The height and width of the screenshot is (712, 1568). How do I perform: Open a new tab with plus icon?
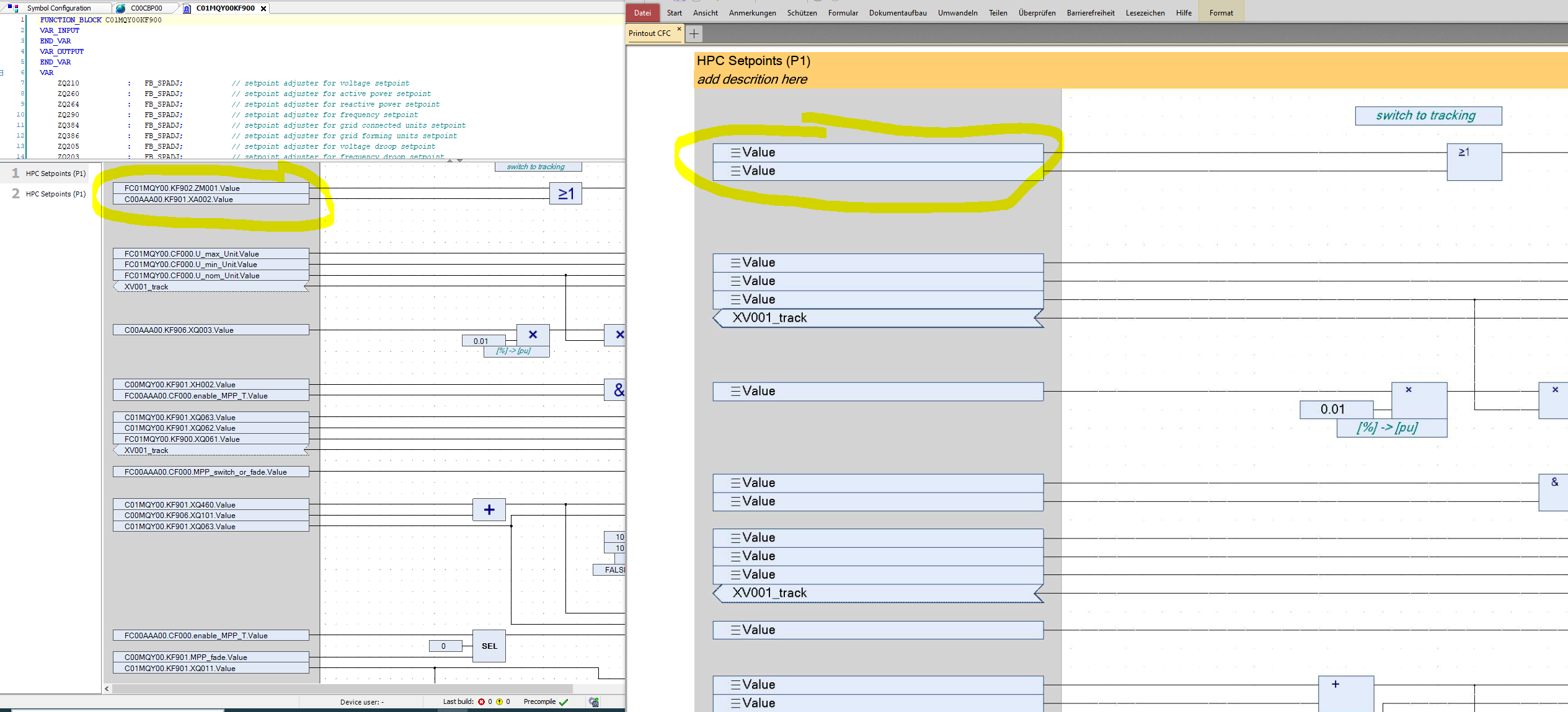coord(694,33)
